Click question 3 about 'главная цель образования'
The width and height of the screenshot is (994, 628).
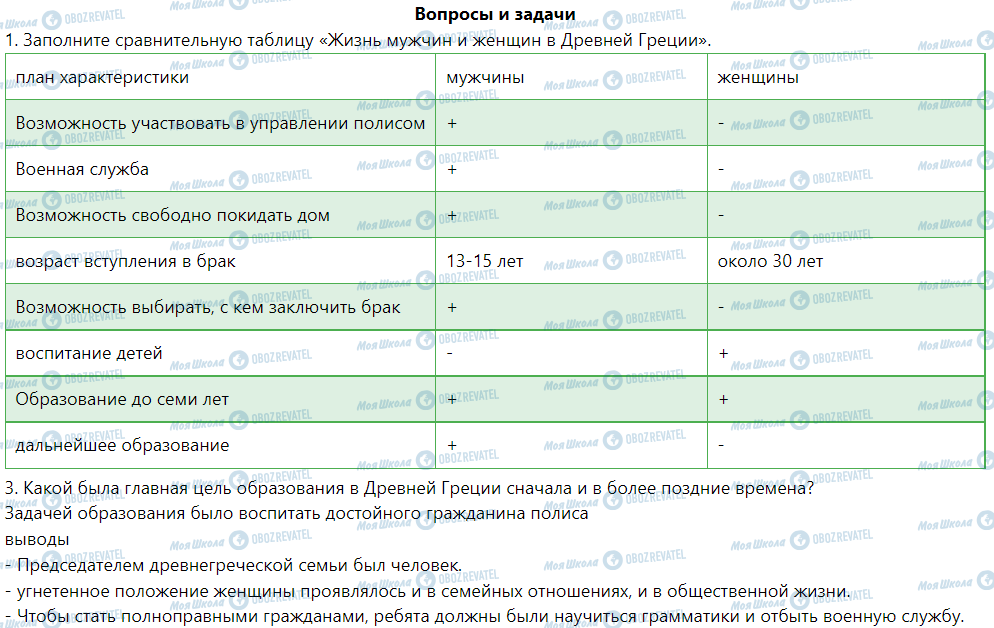coord(408,488)
